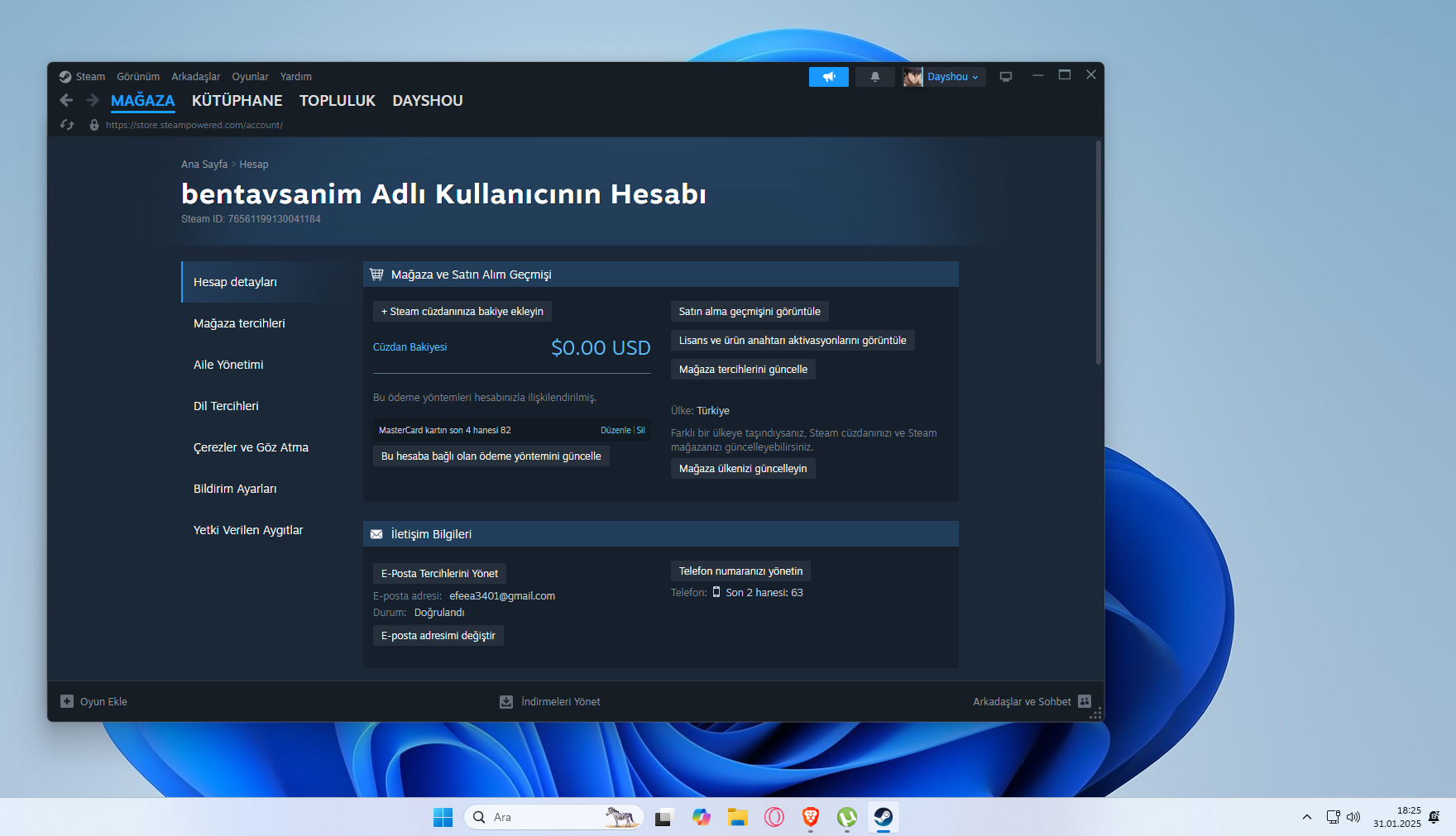Open the Oyunlar menu
The width and height of the screenshot is (1456, 836).
[x=250, y=77]
